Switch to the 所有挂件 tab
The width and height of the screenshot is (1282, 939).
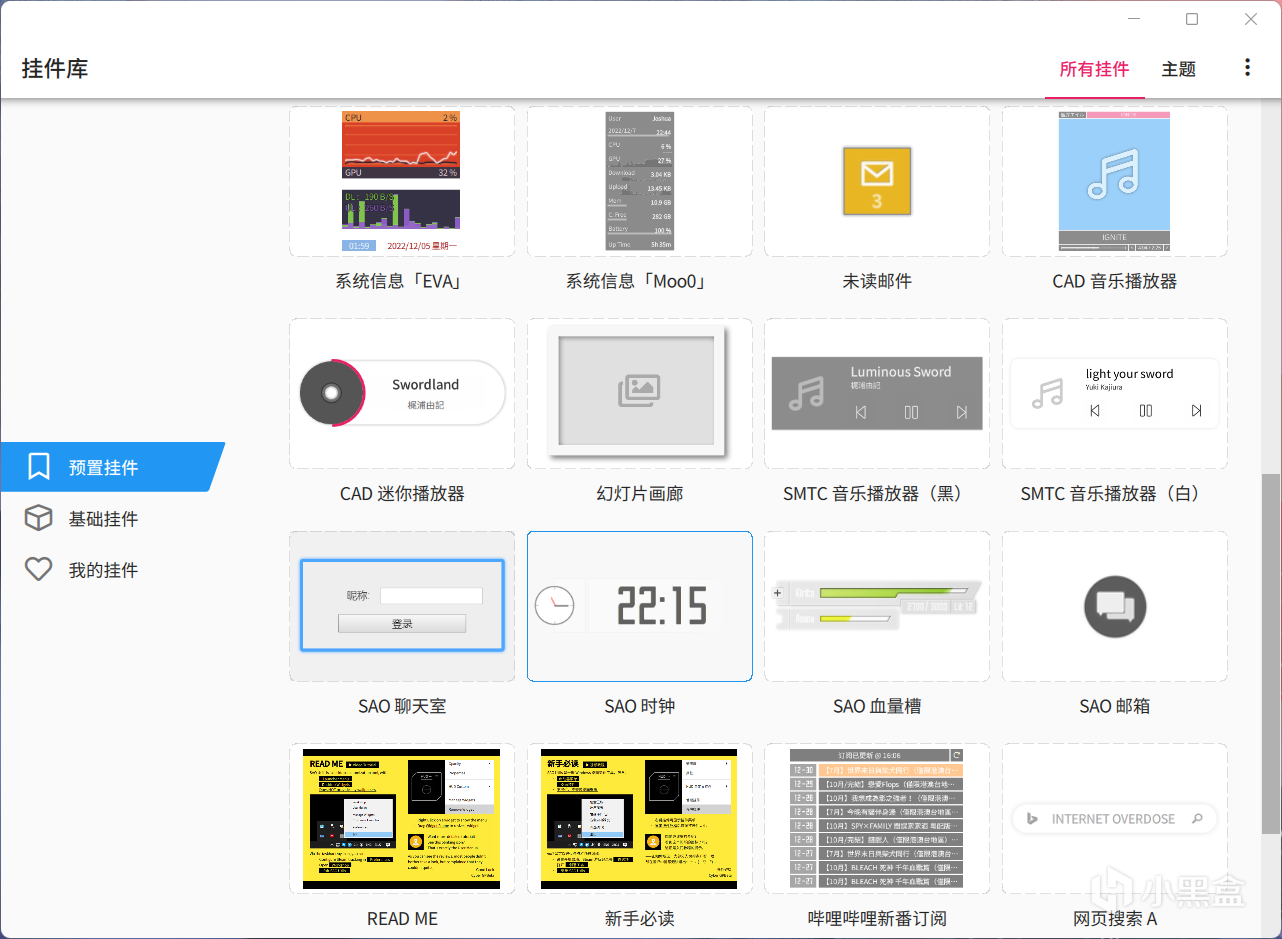(x=1094, y=69)
